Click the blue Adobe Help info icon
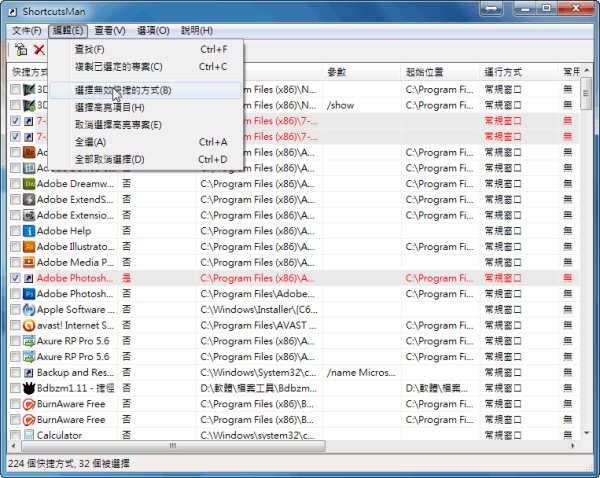The width and height of the screenshot is (600, 478). 29,231
